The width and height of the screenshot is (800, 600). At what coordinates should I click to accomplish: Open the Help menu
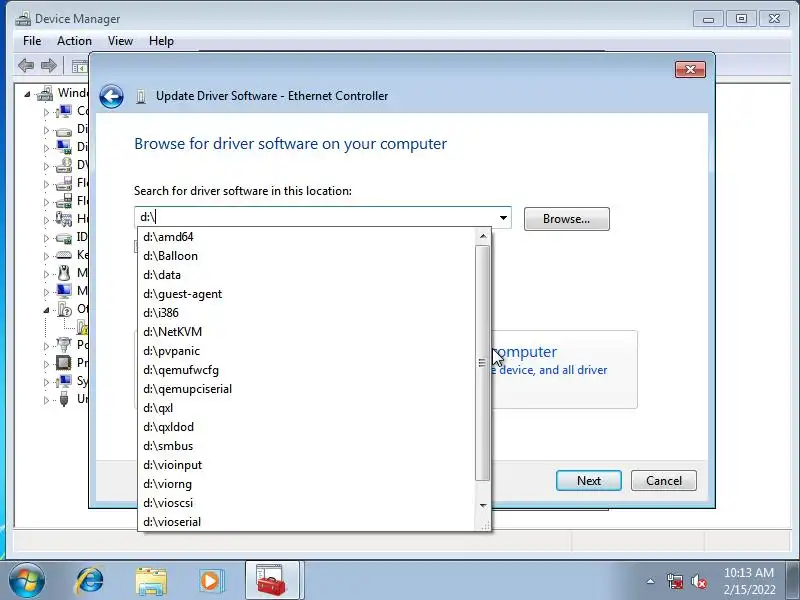click(x=161, y=41)
